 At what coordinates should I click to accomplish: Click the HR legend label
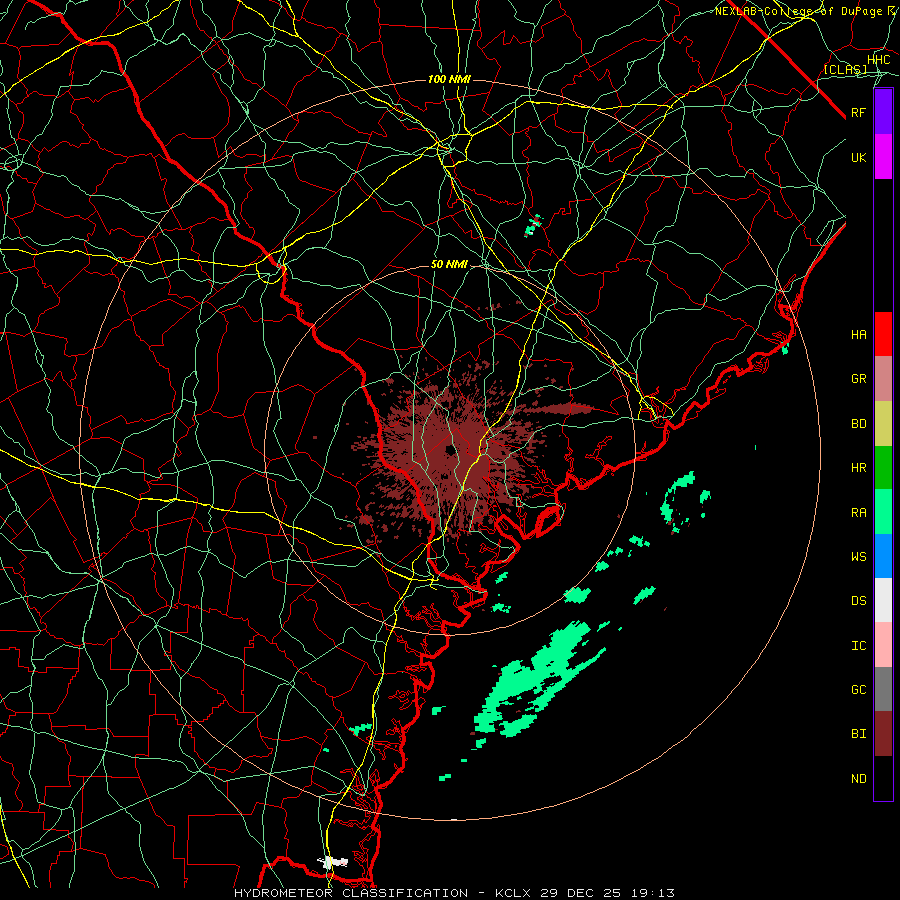point(859,468)
